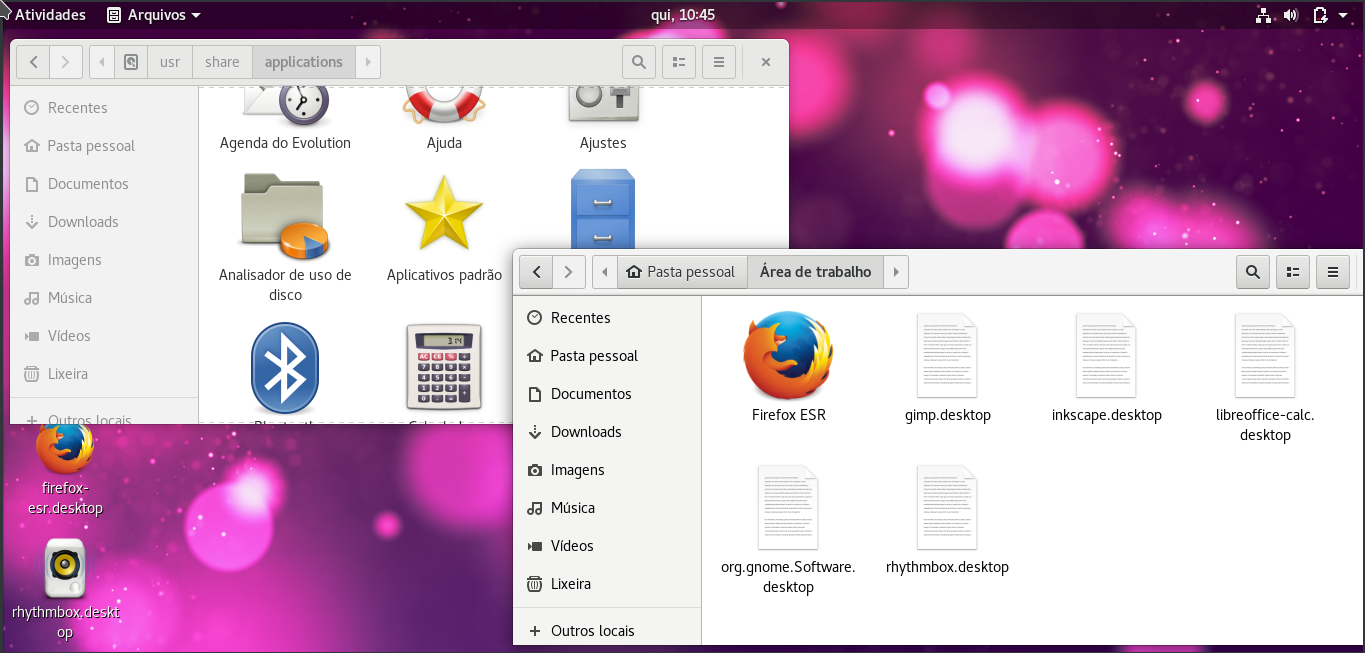Image resolution: width=1365 pixels, height=653 pixels.
Task: Open the system status menu arrow
Action: 1342,14
